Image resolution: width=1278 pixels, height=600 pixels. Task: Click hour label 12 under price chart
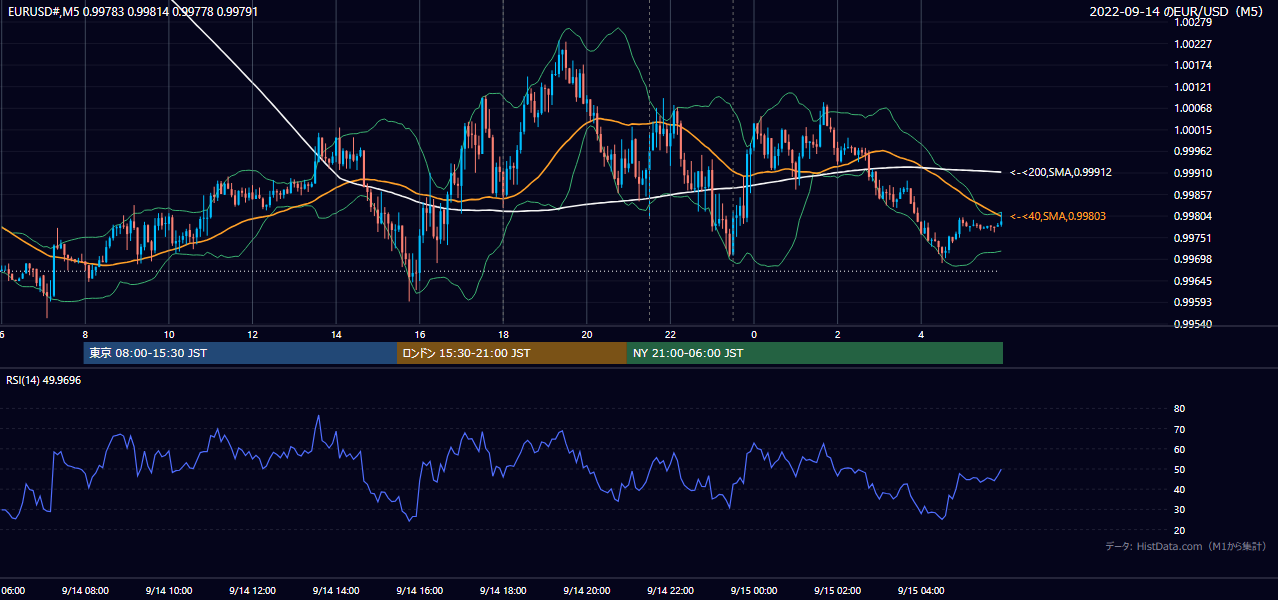click(x=252, y=334)
